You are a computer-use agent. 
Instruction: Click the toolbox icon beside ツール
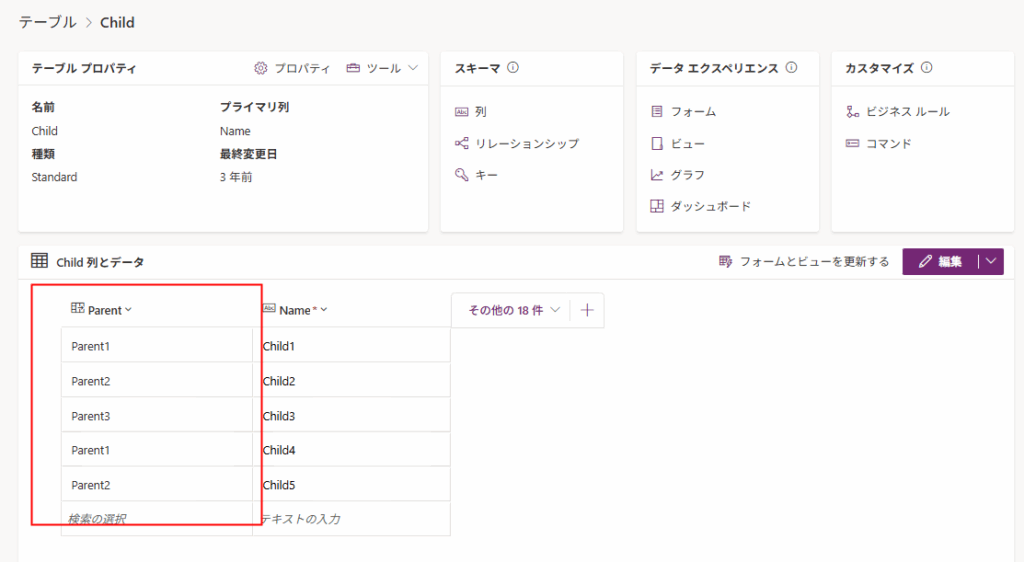tap(354, 69)
